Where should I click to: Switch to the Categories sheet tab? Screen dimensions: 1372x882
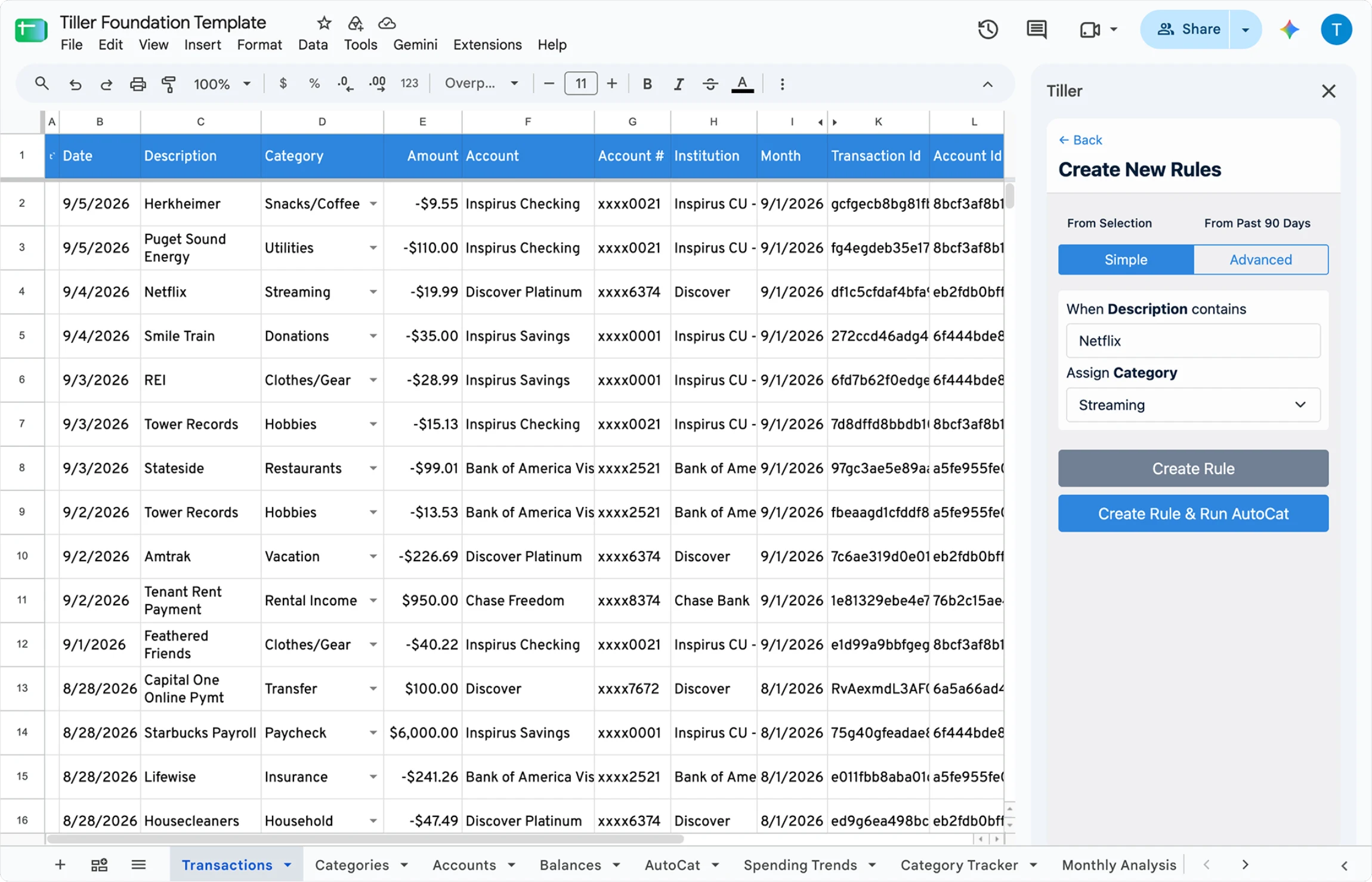351,865
